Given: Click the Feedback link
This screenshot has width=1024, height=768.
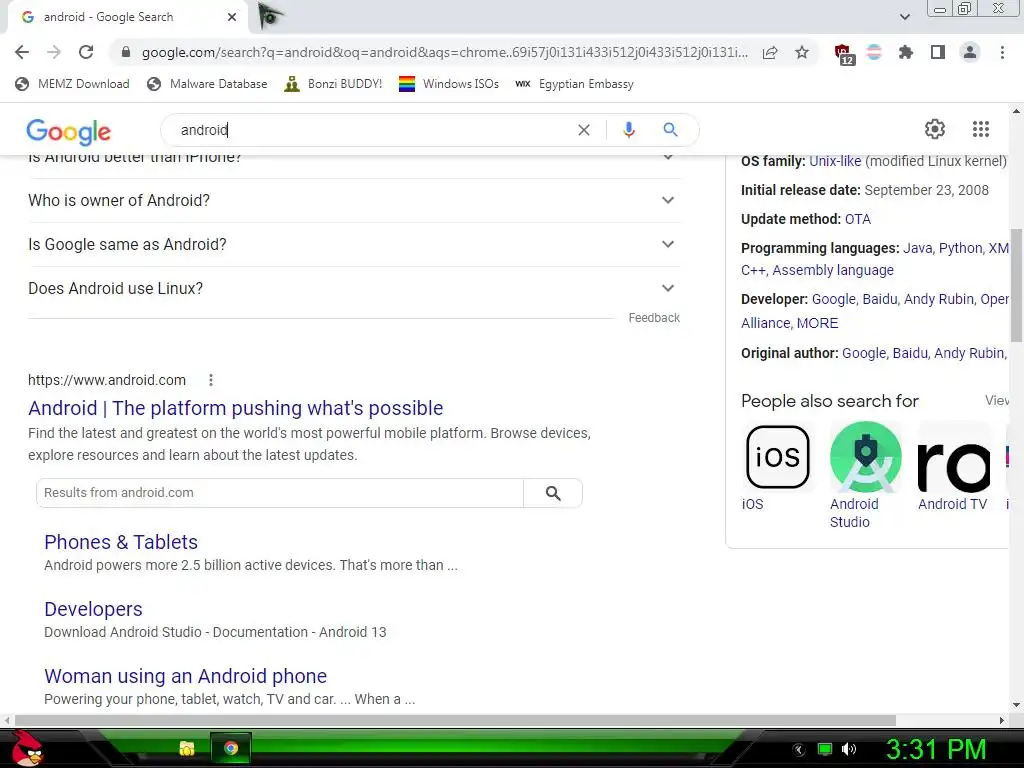Looking at the screenshot, I should click(654, 318).
